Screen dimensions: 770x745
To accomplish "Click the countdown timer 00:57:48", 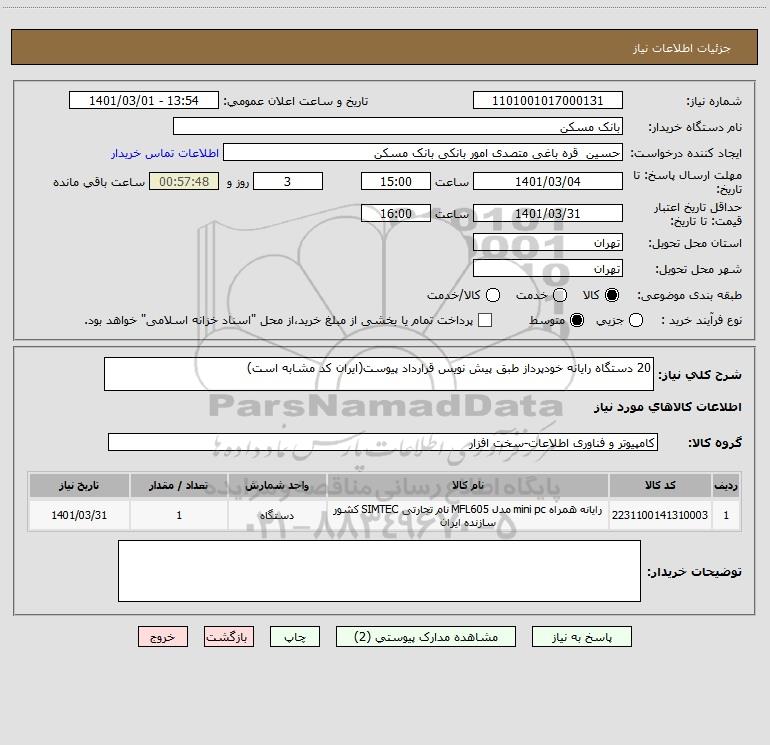I will [184, 181].
